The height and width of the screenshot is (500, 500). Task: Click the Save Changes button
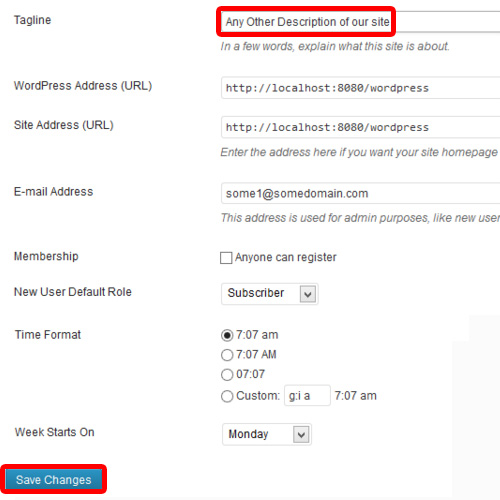(54, 480)
